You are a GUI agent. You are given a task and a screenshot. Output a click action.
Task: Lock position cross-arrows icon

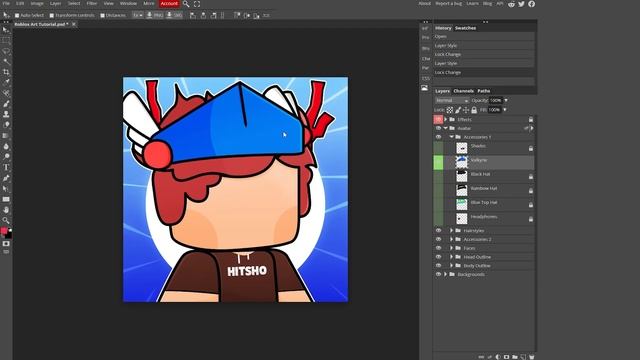466,110
